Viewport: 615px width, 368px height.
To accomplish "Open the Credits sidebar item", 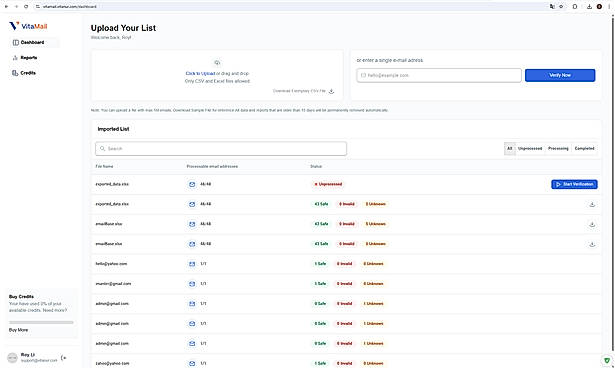I will [24, 73].
